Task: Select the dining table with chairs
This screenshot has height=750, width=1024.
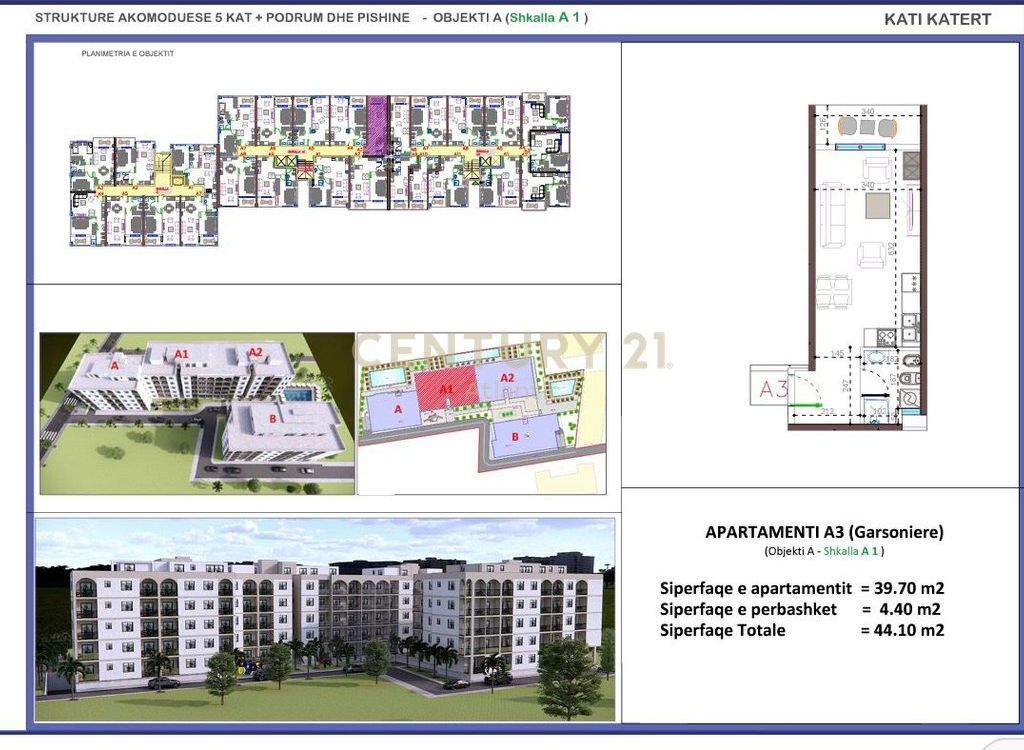Action: [x=835, y=291]
